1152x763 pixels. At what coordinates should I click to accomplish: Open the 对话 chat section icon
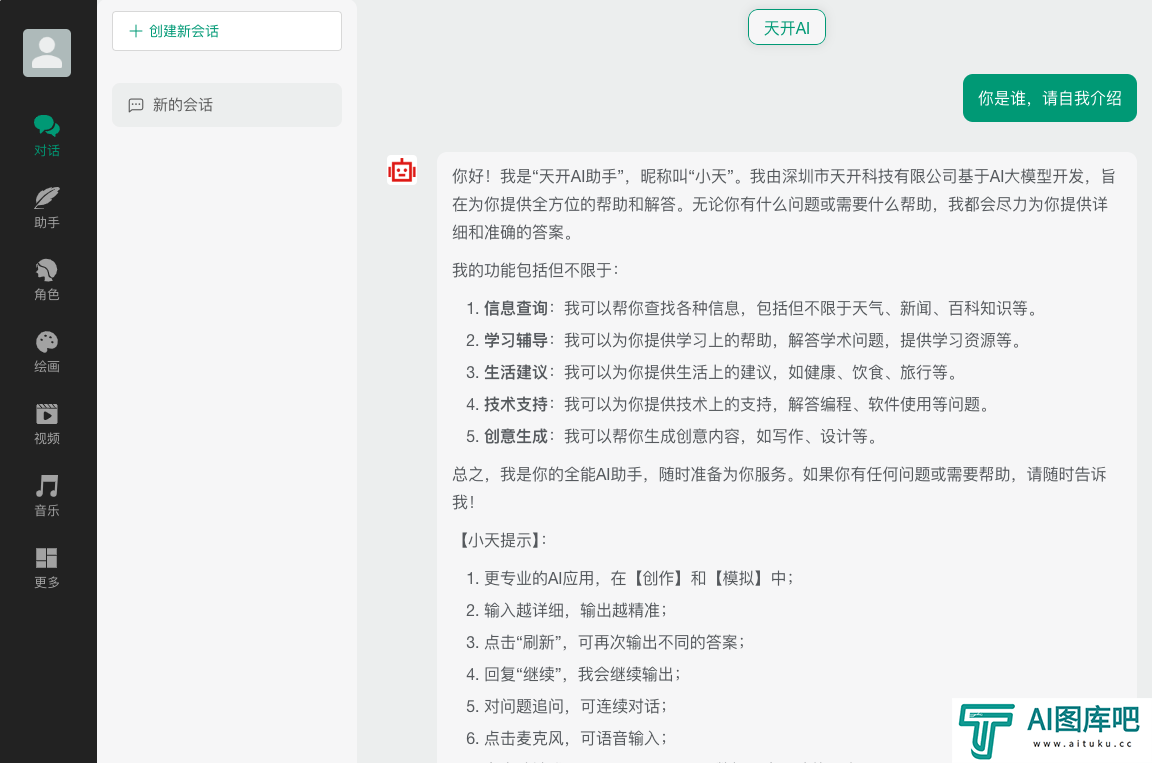pyautogui.click(x=47, y=126)
